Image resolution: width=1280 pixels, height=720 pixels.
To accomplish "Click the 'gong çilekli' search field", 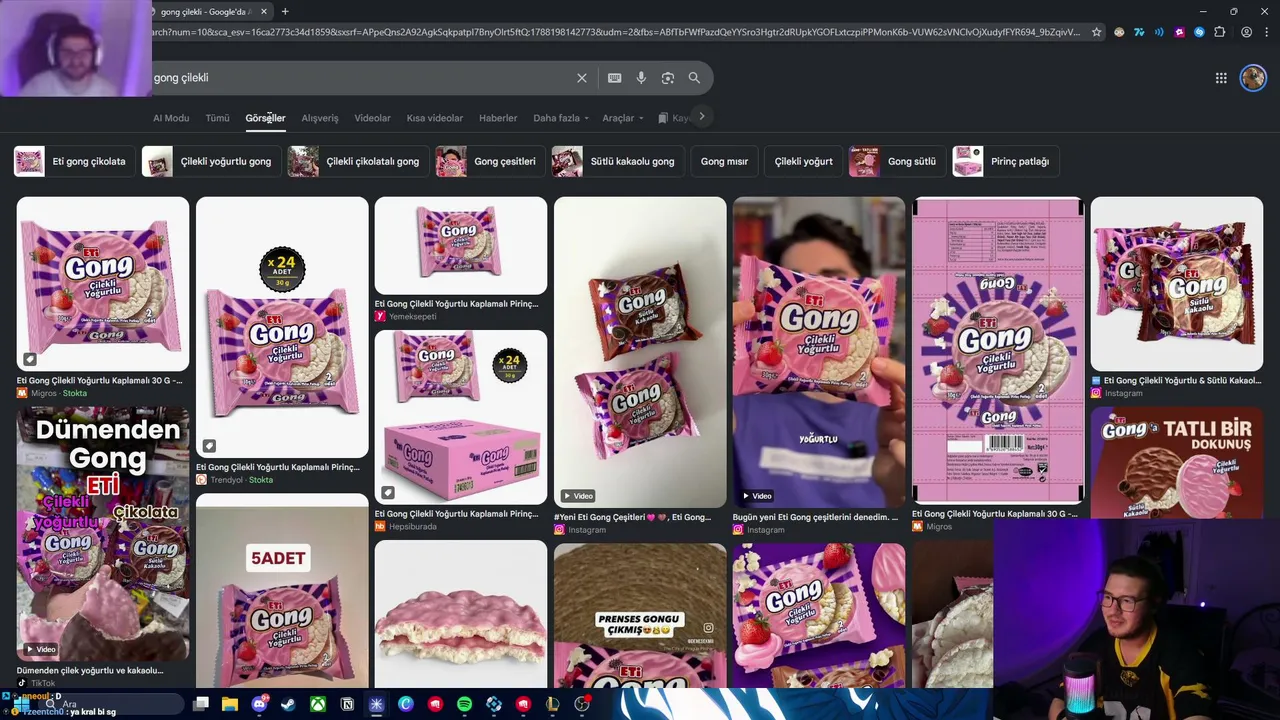I will 360,78.
